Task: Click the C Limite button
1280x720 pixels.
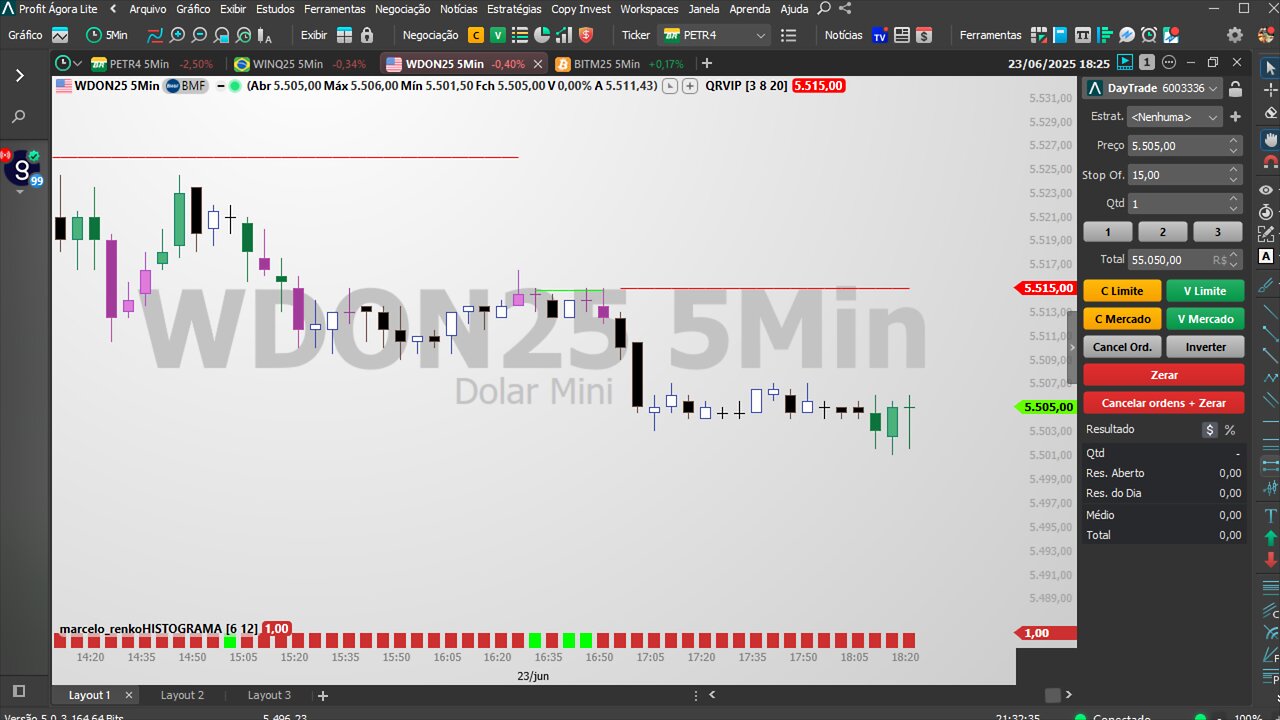Action: coord(1122,291)
